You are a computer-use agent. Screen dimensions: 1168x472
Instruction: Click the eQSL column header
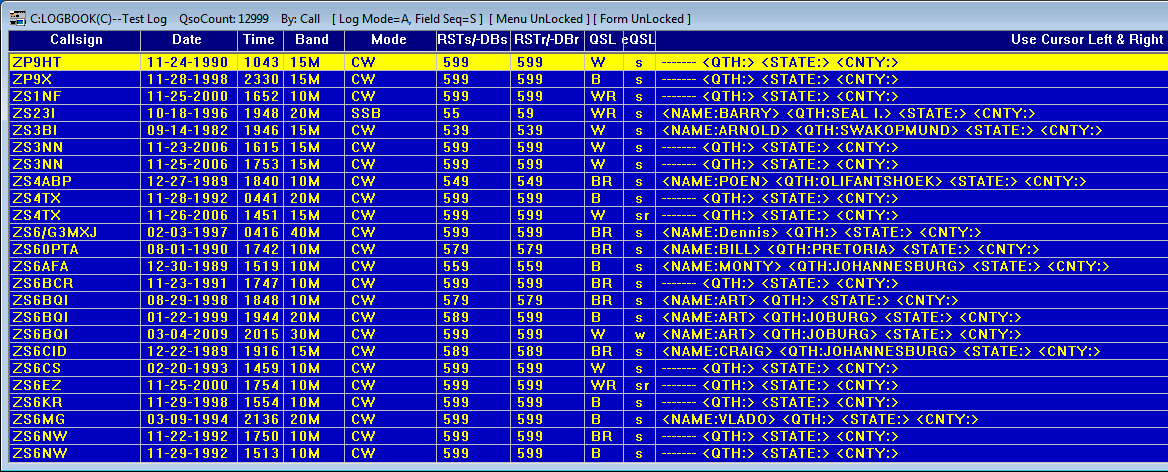pyautogui.click(x=639, y=40)
